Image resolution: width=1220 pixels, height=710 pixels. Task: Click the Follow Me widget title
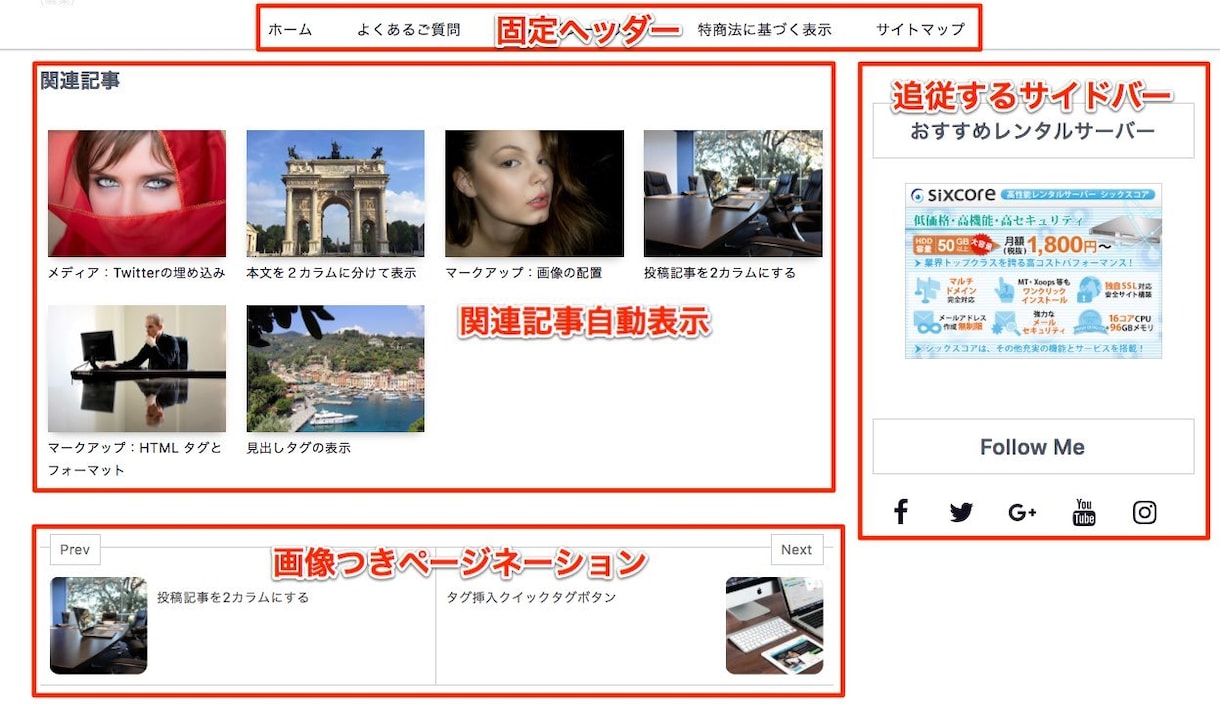click(1033, 447)
